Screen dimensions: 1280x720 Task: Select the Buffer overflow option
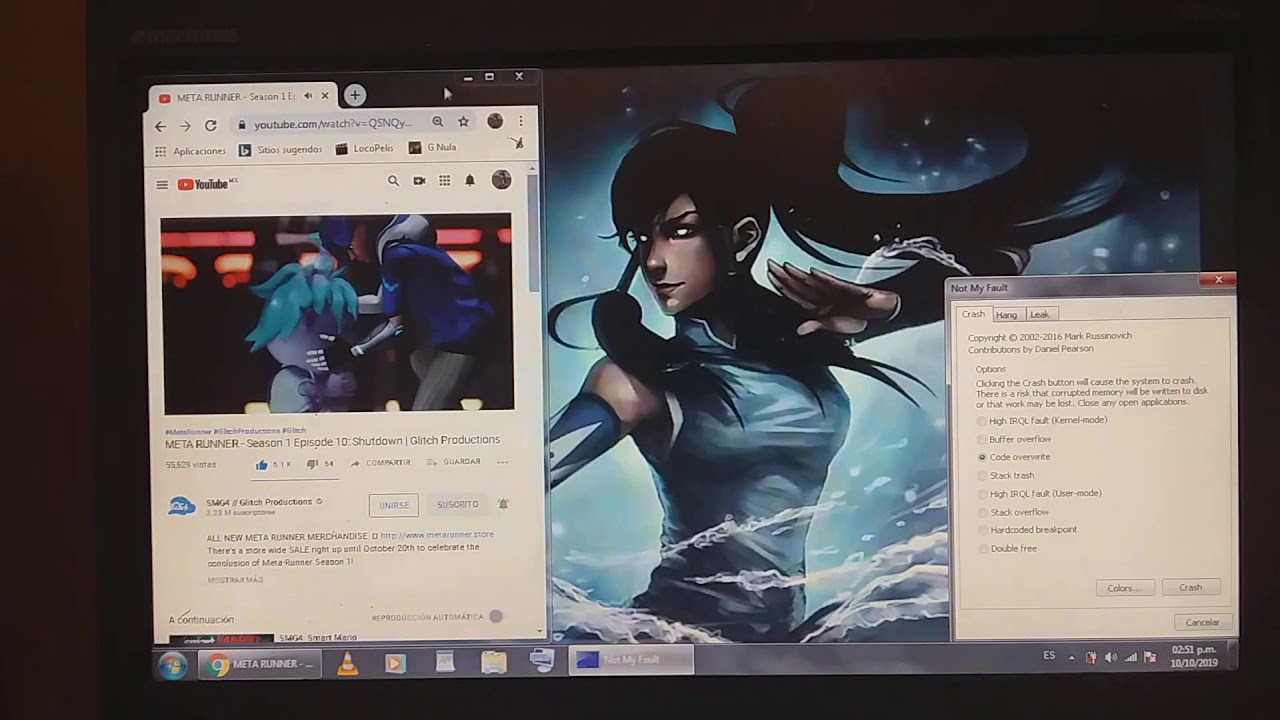pyautogui.click(x=1014, y=439)
